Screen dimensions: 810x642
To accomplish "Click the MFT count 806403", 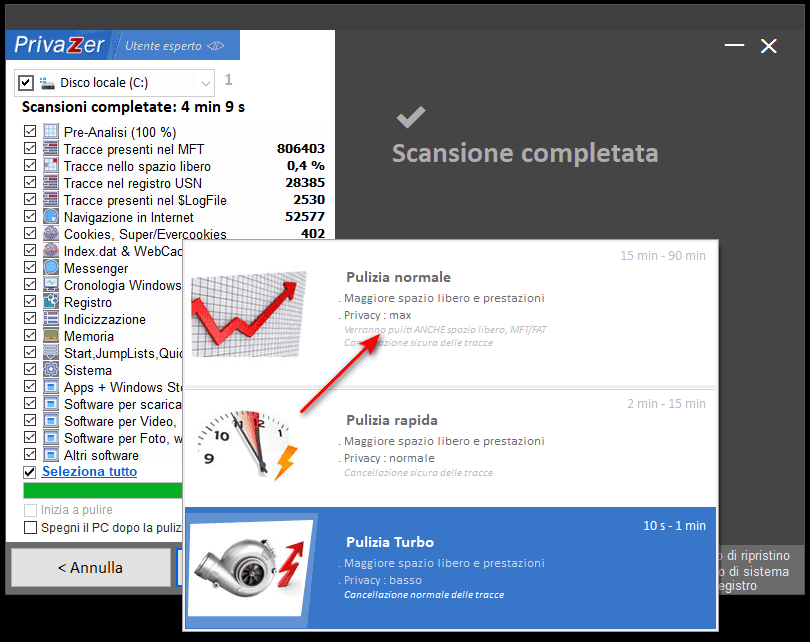I will (x=301, y=149).
